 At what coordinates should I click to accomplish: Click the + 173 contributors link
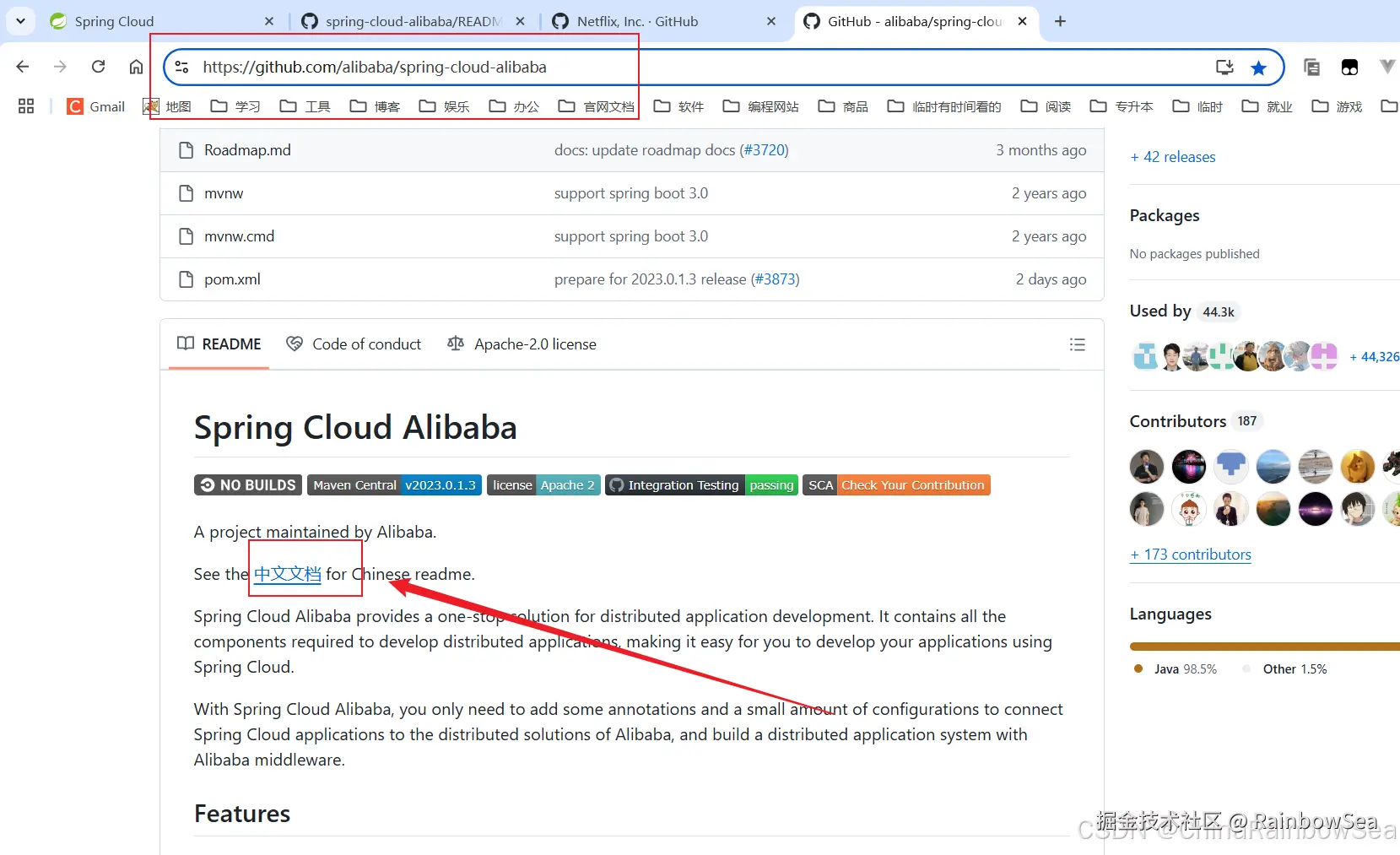click(1191, 555)
